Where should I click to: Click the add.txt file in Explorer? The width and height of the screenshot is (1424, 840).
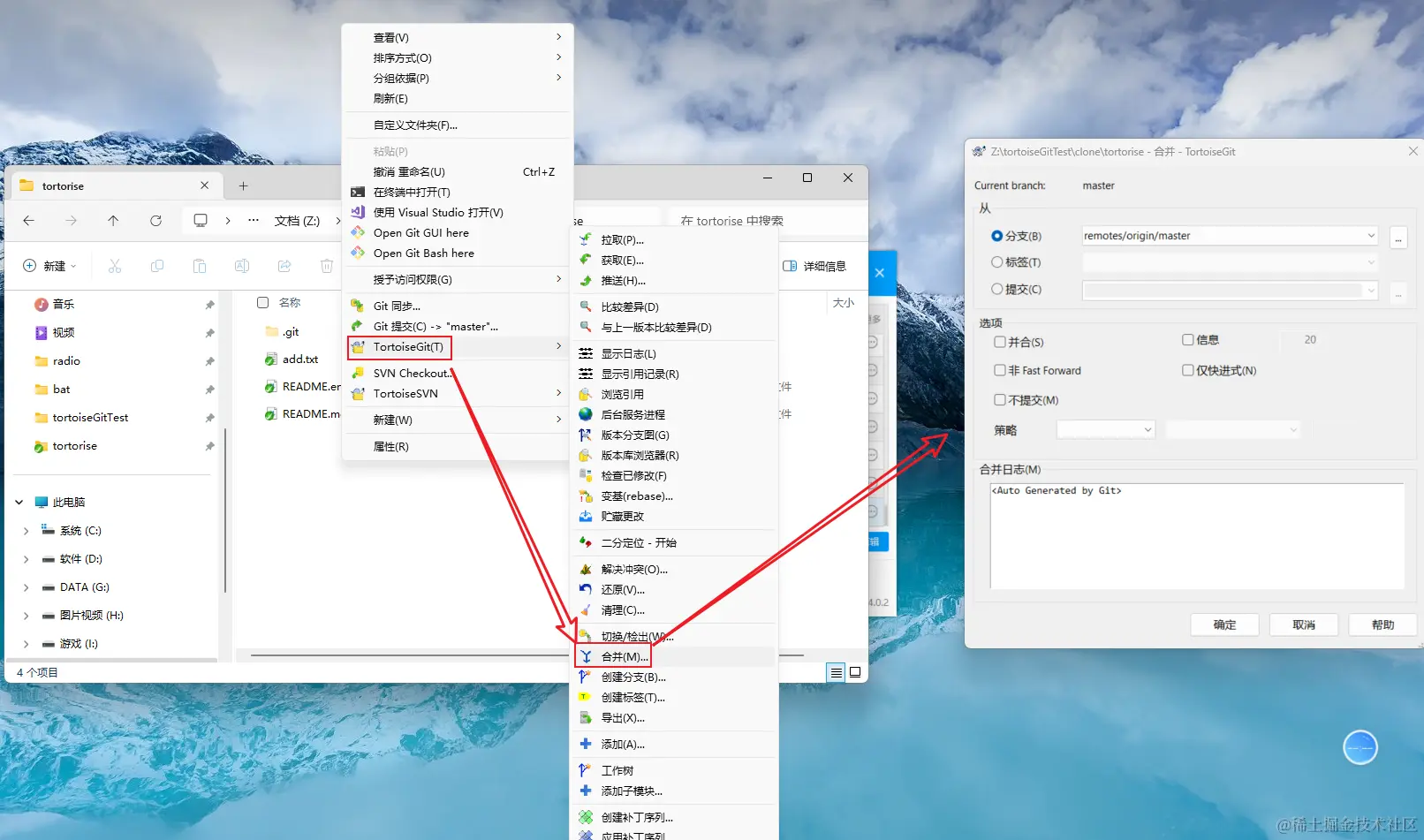pyautogui.click(x=300, y=359)
